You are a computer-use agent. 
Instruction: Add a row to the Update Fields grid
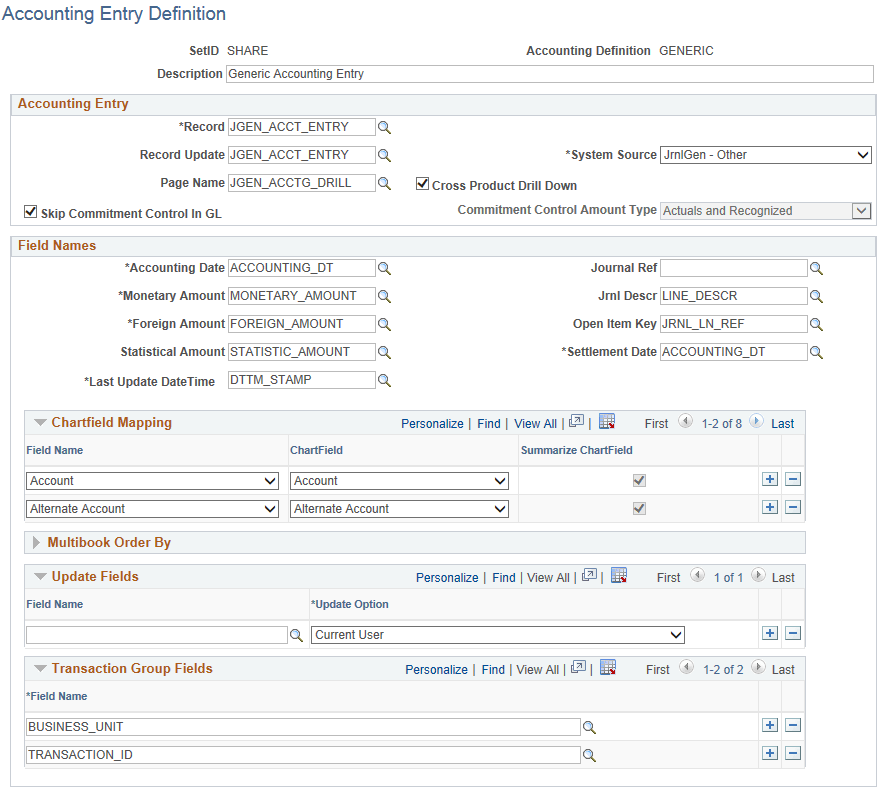coord(770,633)
